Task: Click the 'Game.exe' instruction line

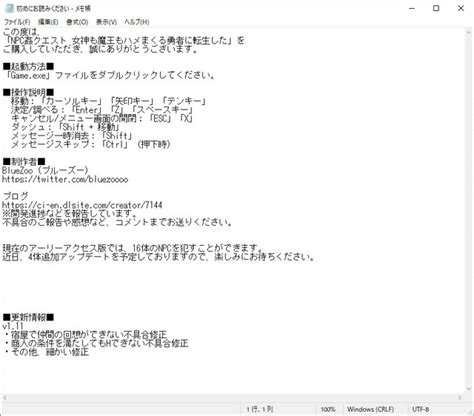Action: (111, 75)
